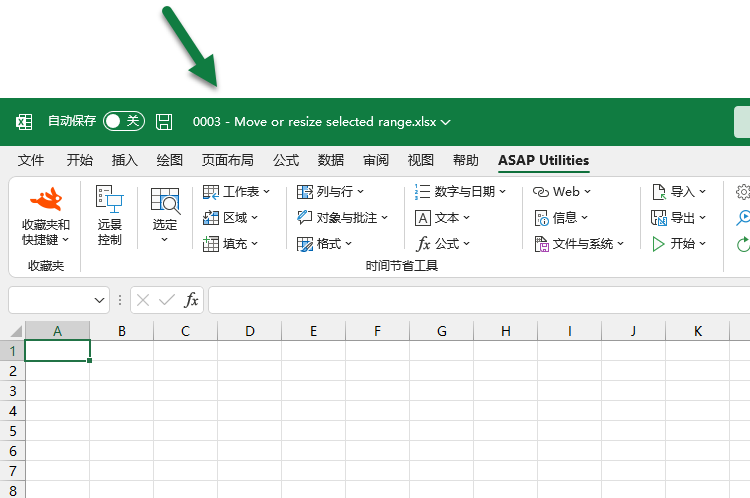Screen dimensions: 750x498
Task: Expand the 文本 (Text) menu
Action: point(442,218)
